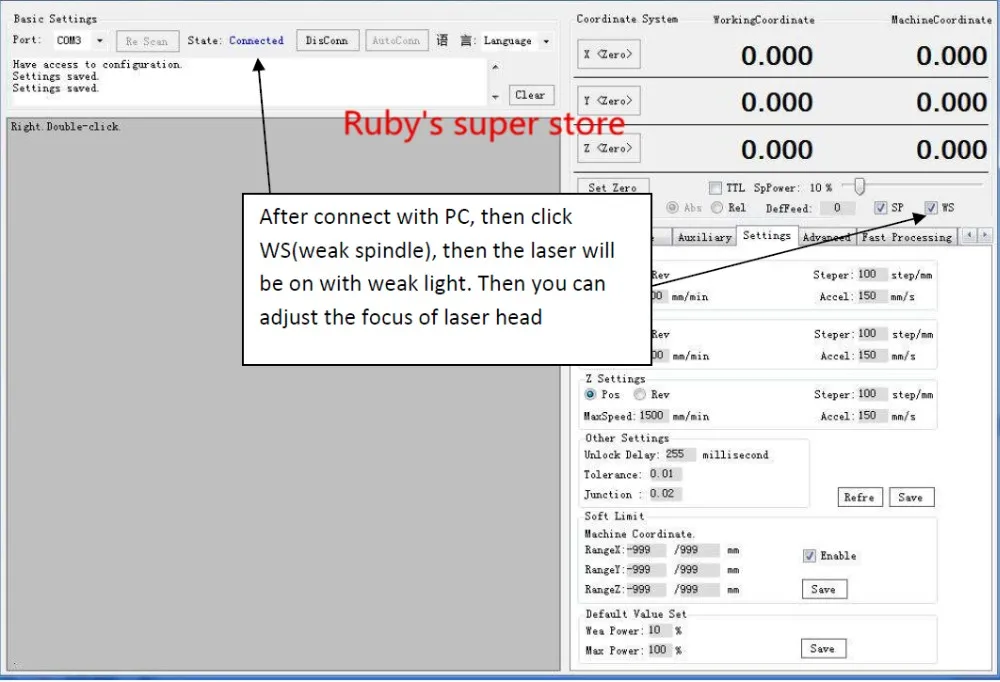Viewport: 1000px width, 682px height.
Task: Click the Z Settings Accel field
Action: click(872, 416)
